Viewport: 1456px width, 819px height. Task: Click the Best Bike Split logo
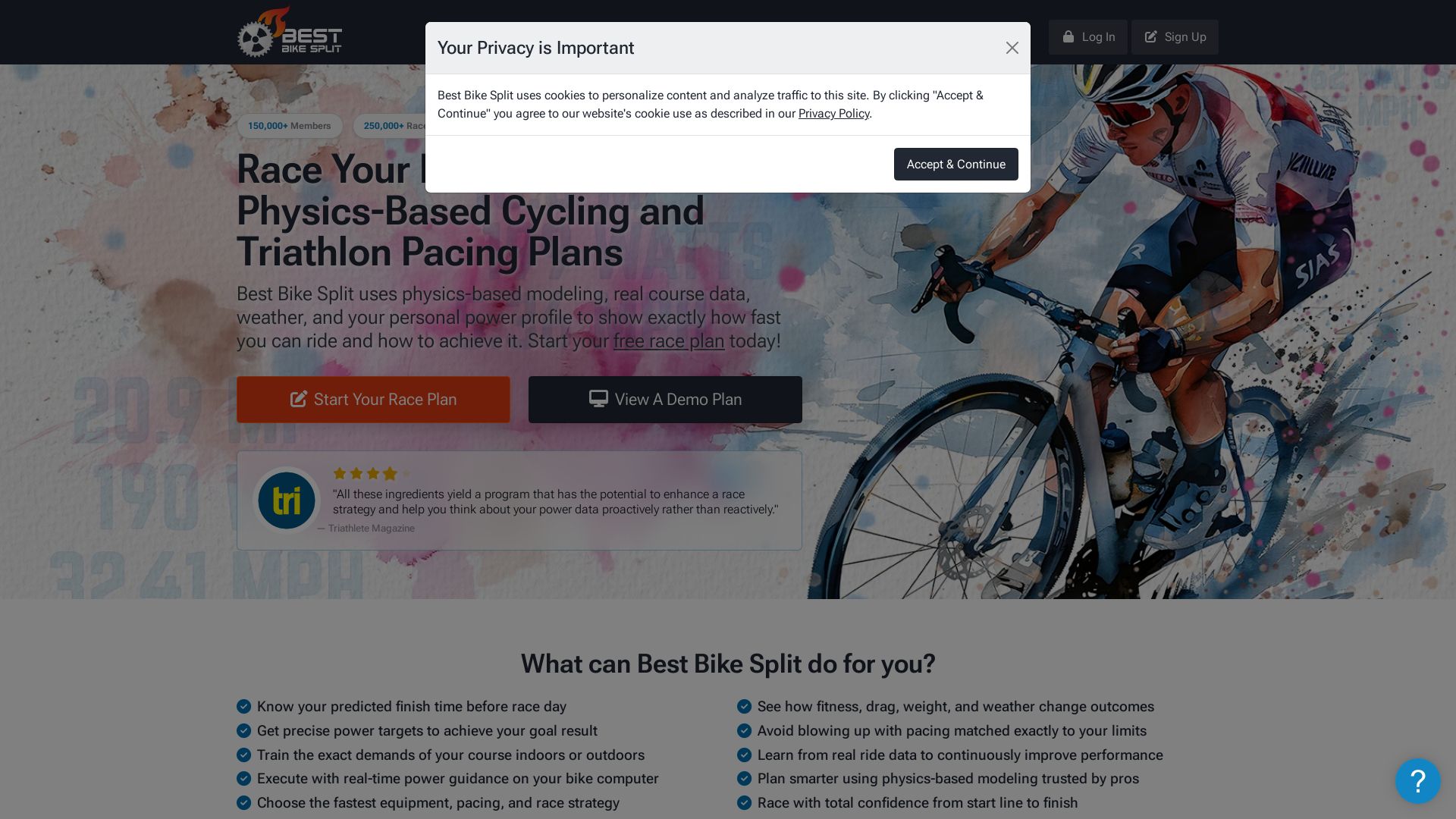pos(290,32)
